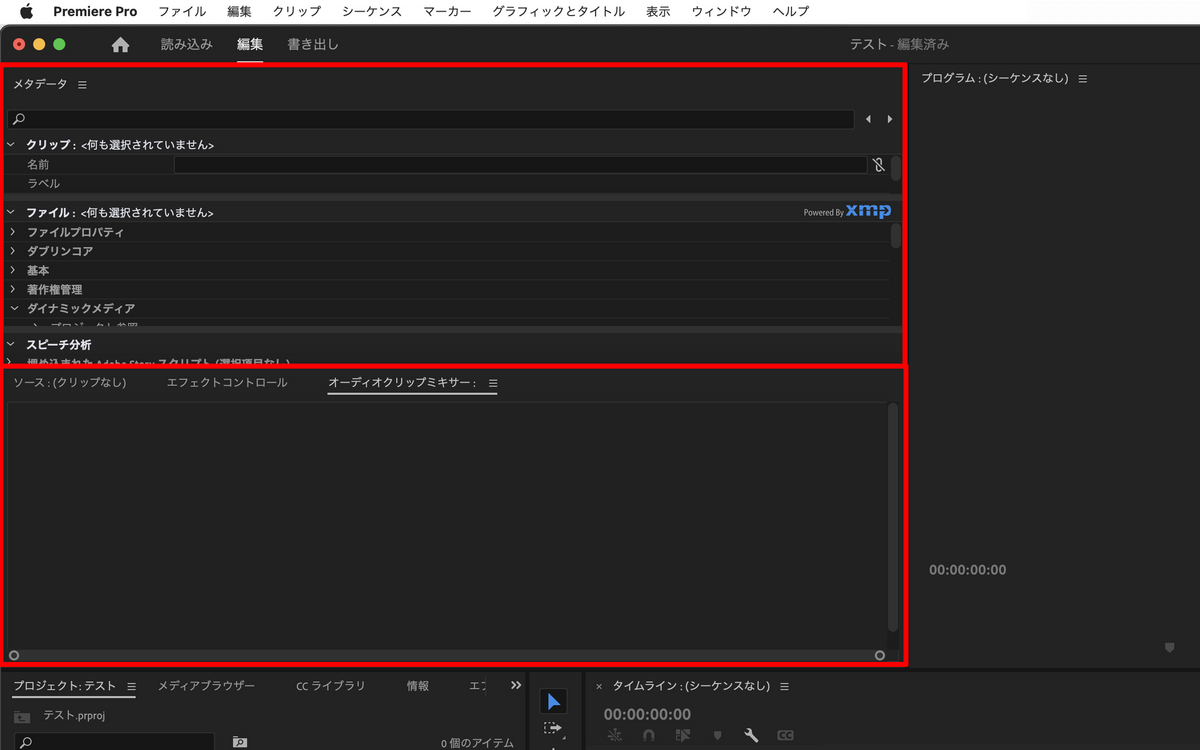Screen dimensions: 1200x750
Task: Click the ファイル section vertical scrollbar
Action: point(896,236)
